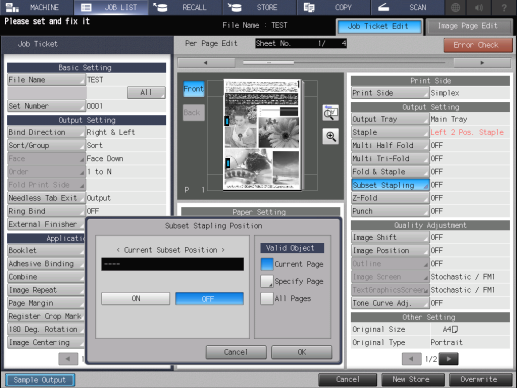Open the Output Tray setting
Image resolution: width=517 pixels, height=388 pixels.
tap(390, 119)
